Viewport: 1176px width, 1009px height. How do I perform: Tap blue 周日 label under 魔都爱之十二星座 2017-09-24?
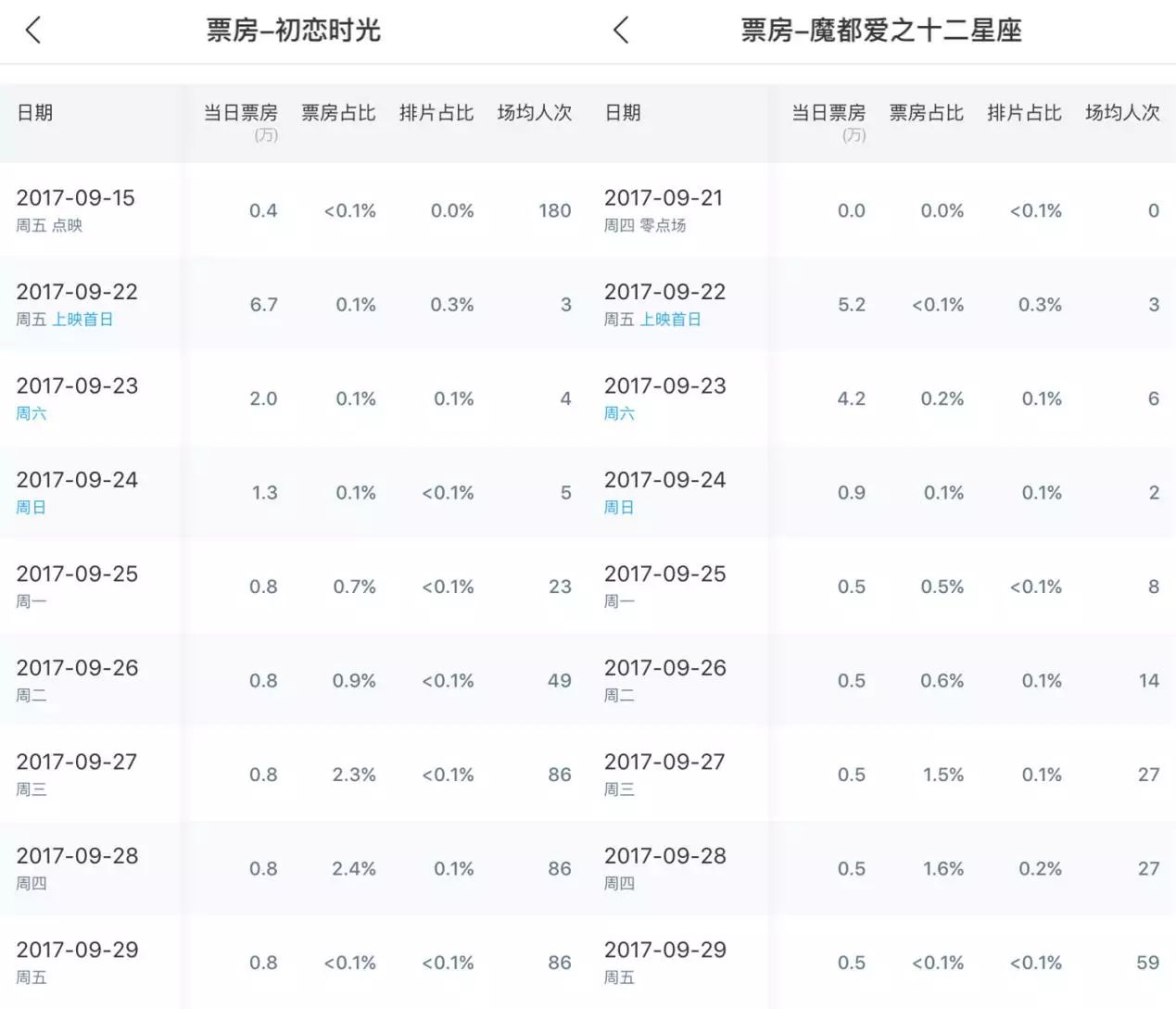tap(619, 508)
